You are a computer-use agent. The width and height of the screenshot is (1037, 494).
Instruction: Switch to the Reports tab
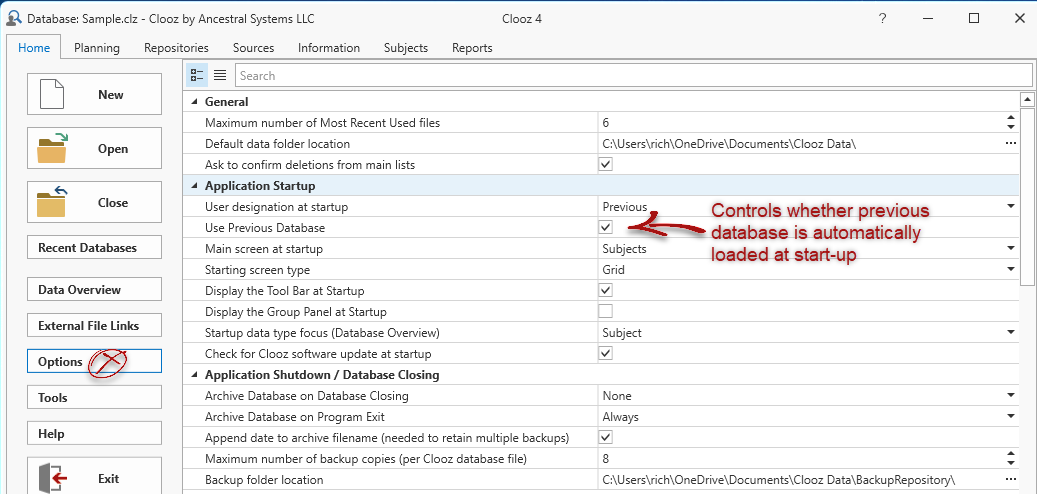coord(472,47)
